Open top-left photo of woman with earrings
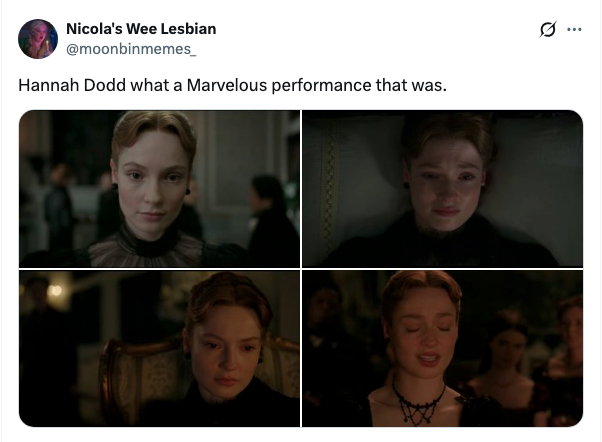 tap(159, 189)
